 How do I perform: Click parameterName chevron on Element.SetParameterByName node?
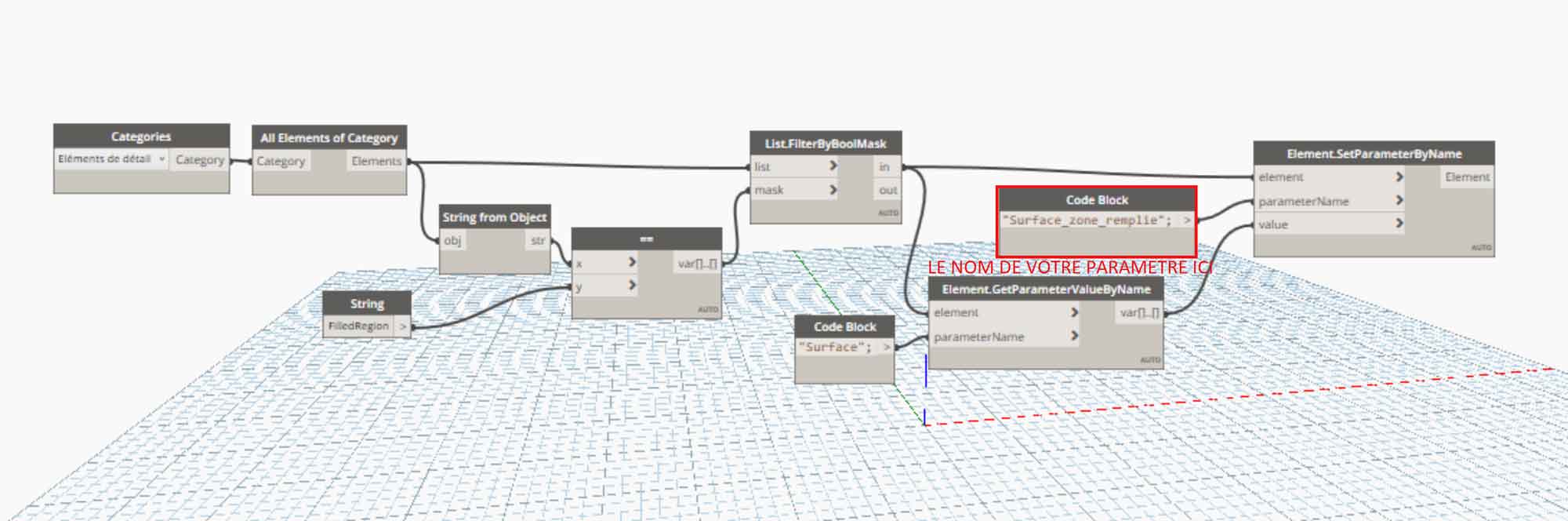(x=1399, y=201)
